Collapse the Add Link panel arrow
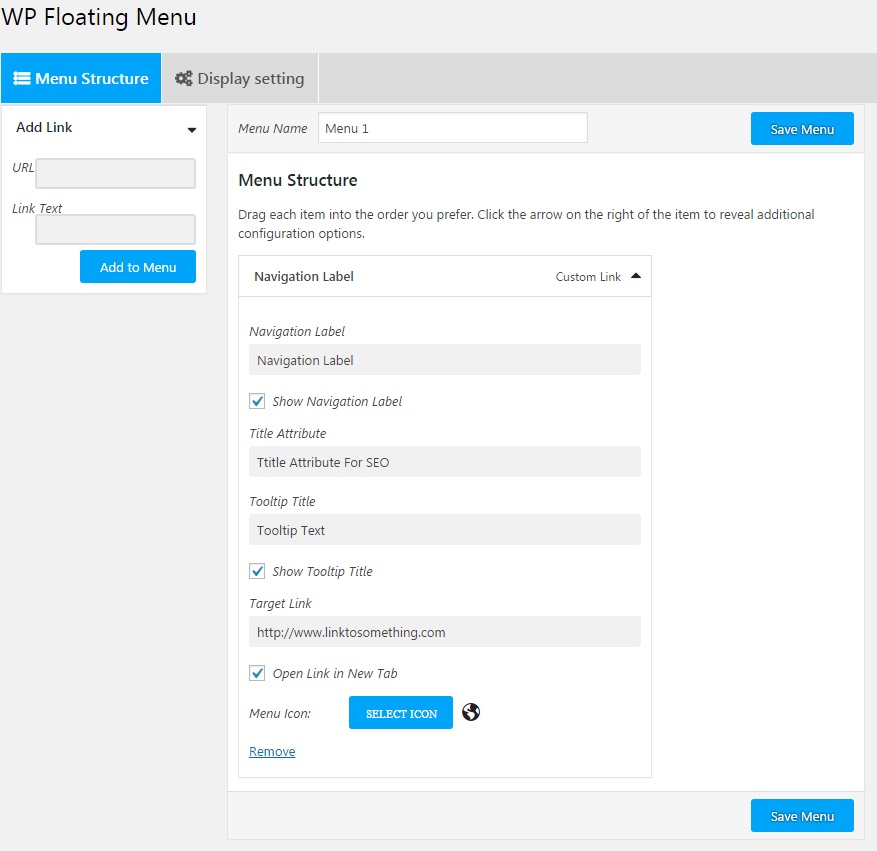Image resolution: width=877 pixels, height=851 pixels. coord(191,129)
